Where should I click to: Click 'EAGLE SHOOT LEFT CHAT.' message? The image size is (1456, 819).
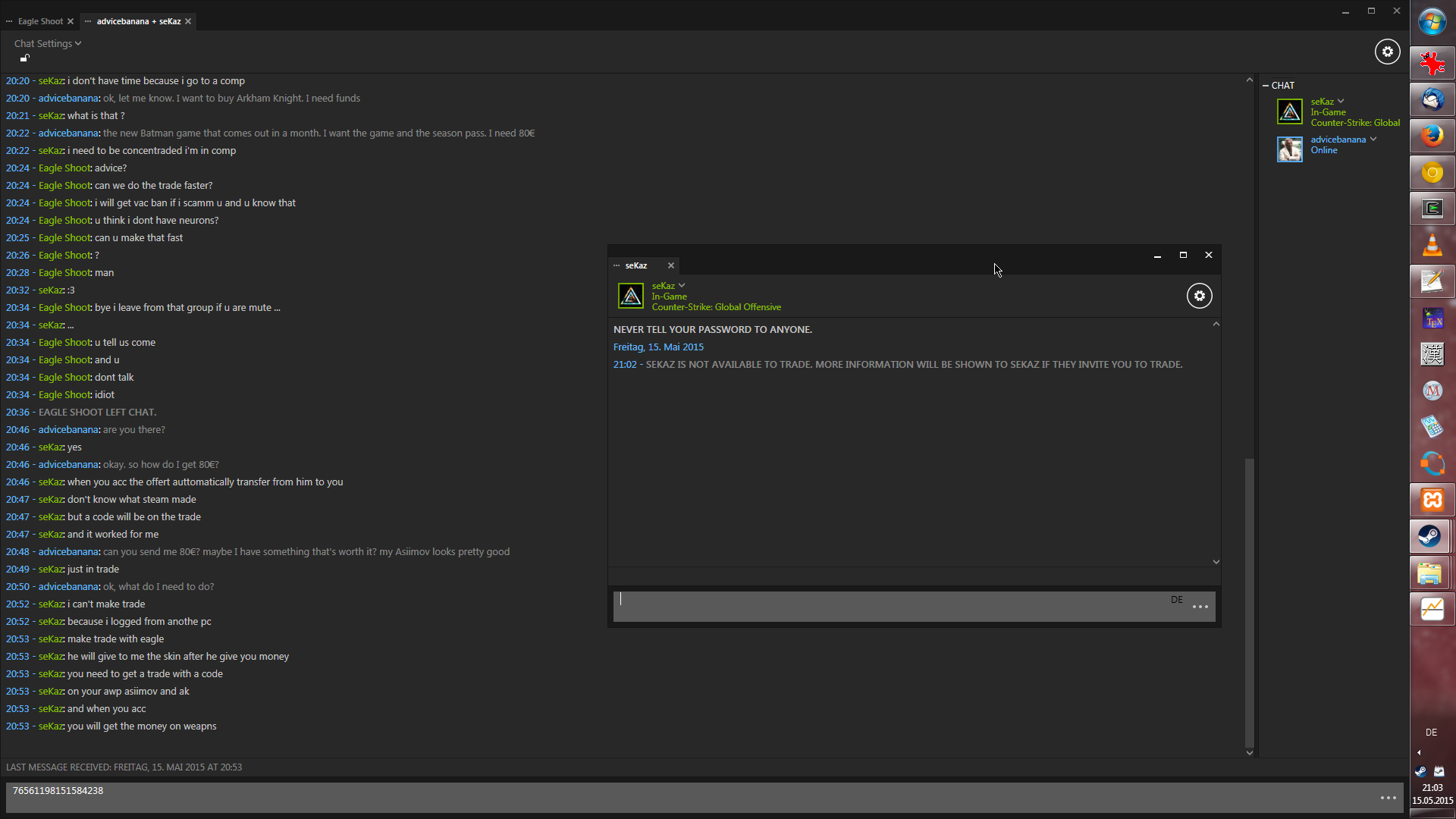tap(98, 413)
